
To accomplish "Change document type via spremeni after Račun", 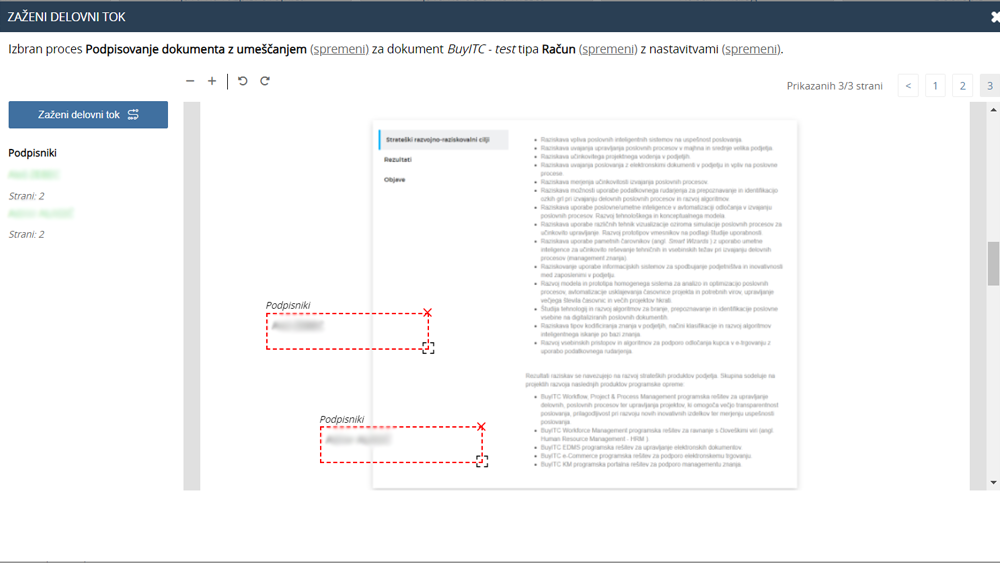I will (x=608, y=49).
